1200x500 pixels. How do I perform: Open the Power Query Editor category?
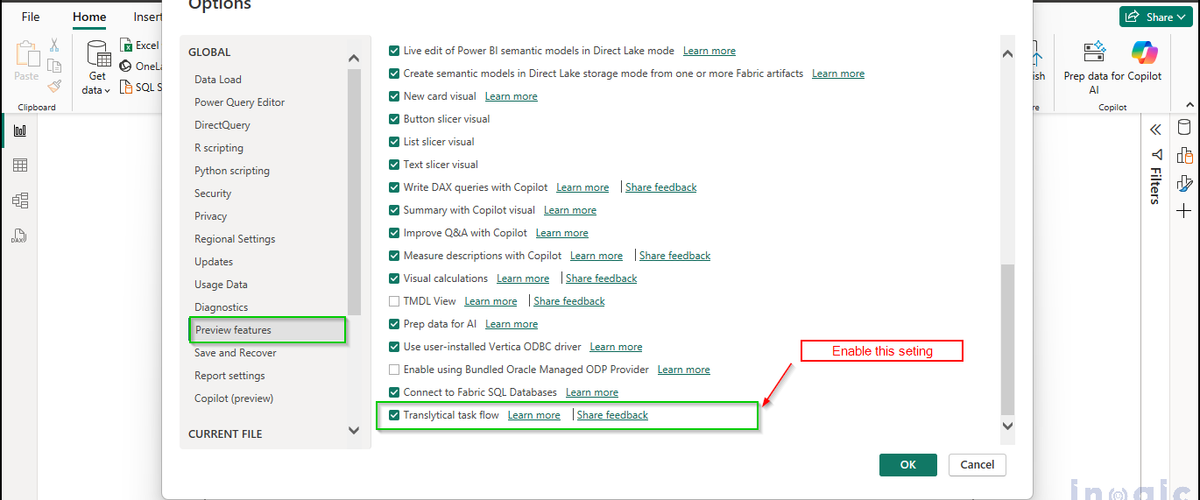tap(240, 102)
